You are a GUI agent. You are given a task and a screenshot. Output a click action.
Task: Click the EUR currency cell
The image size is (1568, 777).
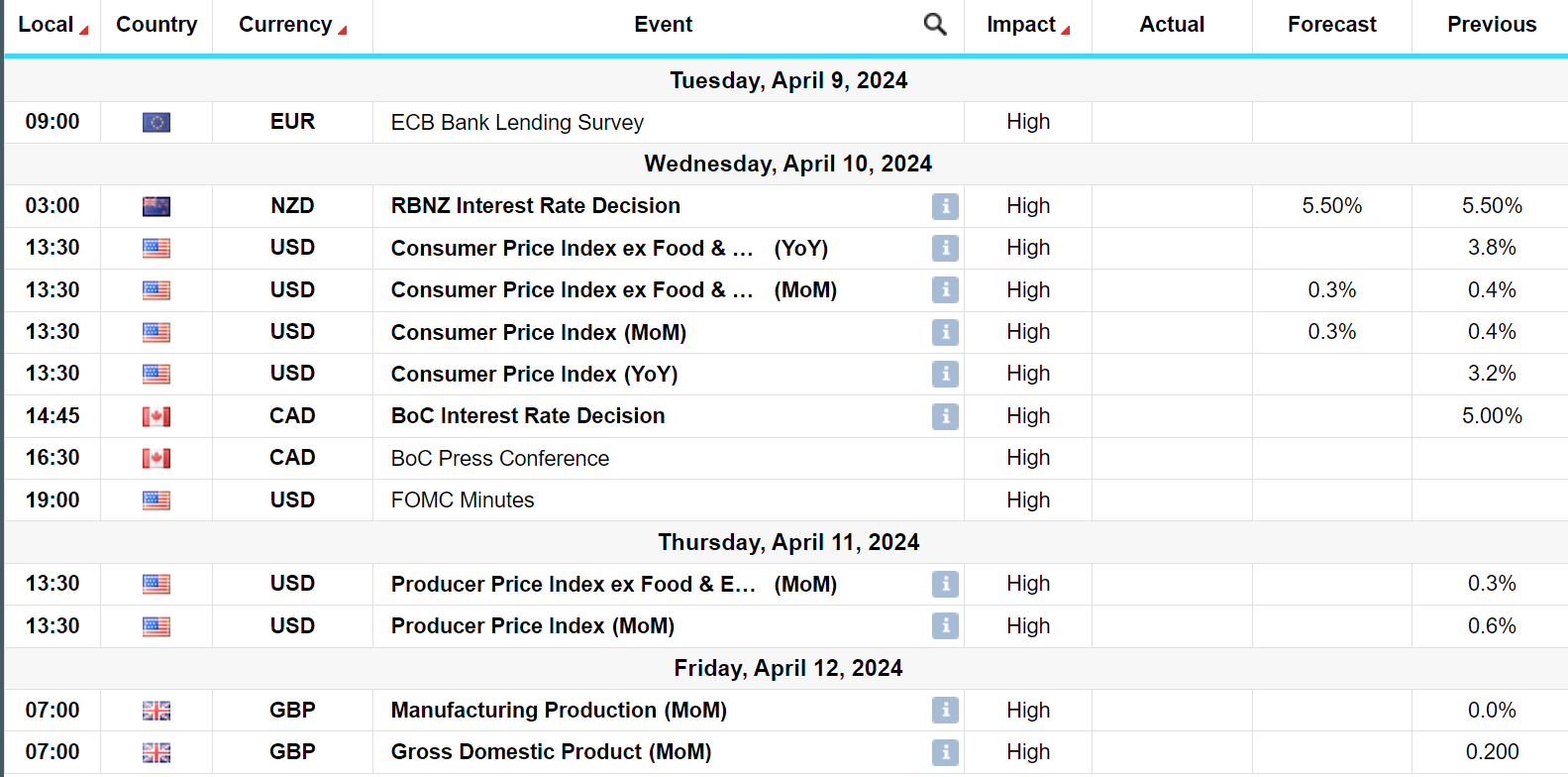pos(292,122)
